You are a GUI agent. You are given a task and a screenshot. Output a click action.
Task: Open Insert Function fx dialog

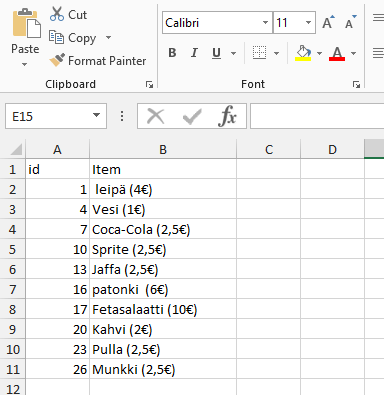click(x=227, y=116)
